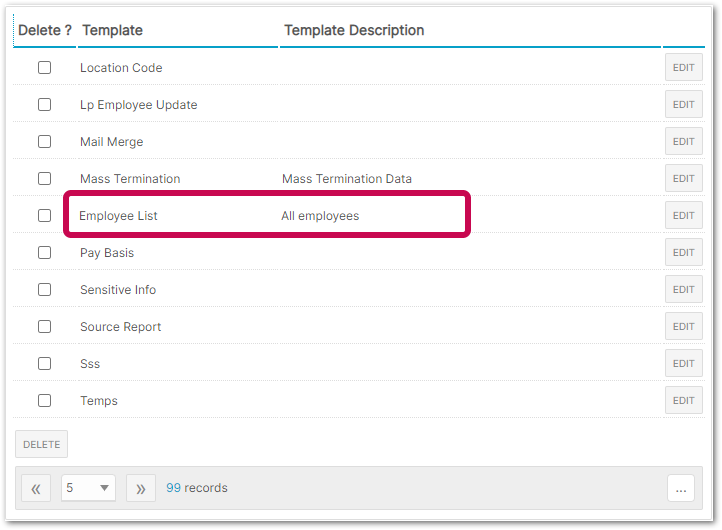The height and width of the screenshot is (530, 722).
Task: Open the ellipsis more options button
Action: click(x=680, y=489)
